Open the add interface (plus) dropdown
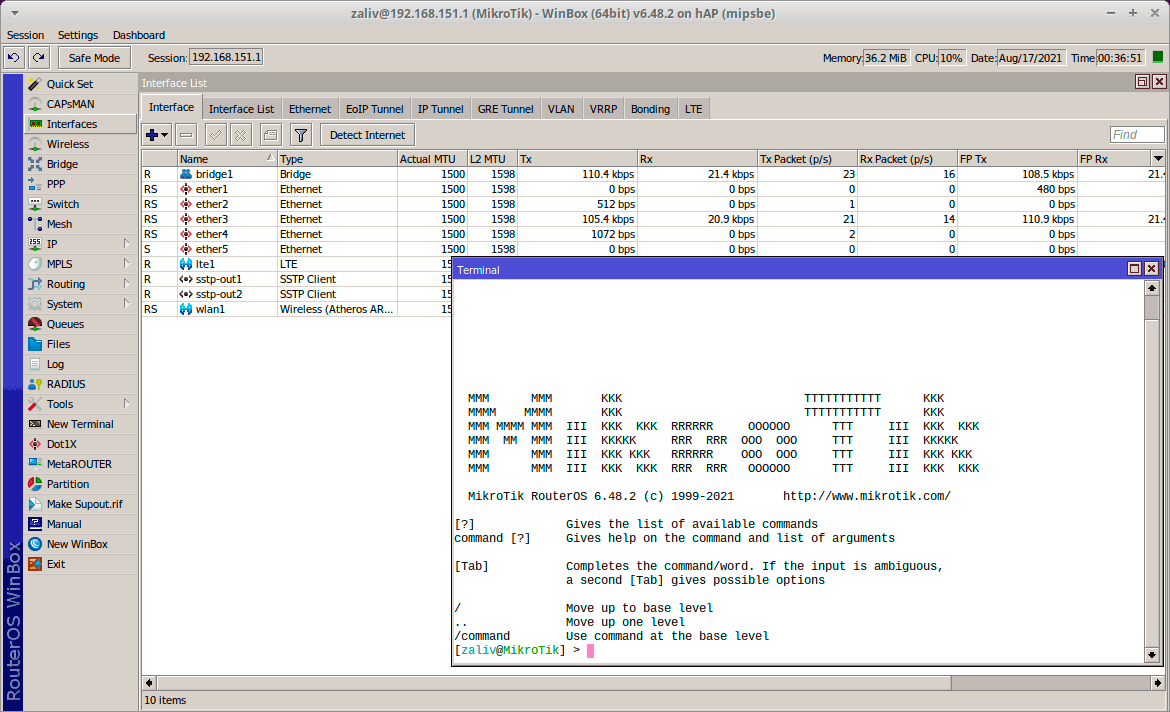This screenshot has width=1170, height=712. [157, 135]
